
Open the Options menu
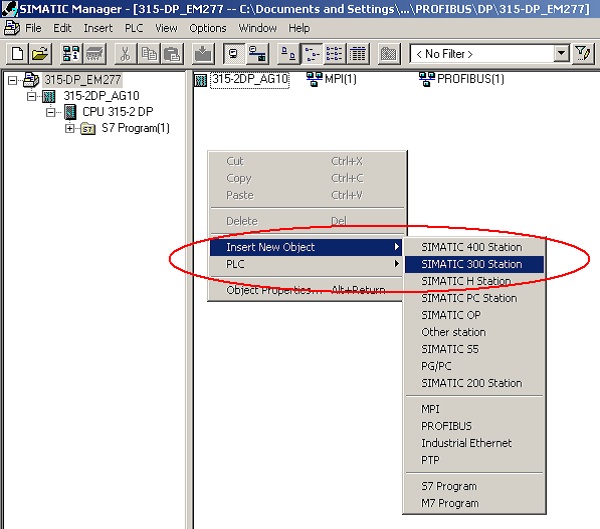pyautogui.click(x=208, y=28)
